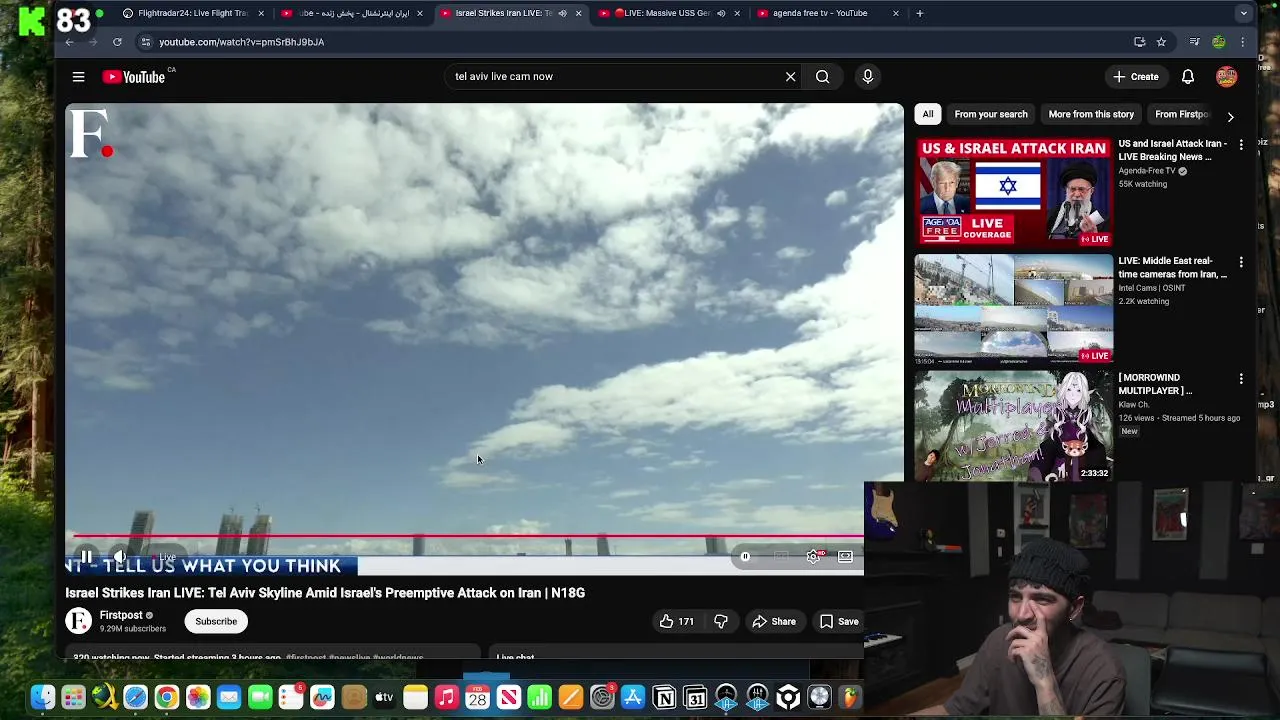The height and width of the screenshot is (720, 1280).
Task: Reload the YouTube page
Action: click(117, 42)
